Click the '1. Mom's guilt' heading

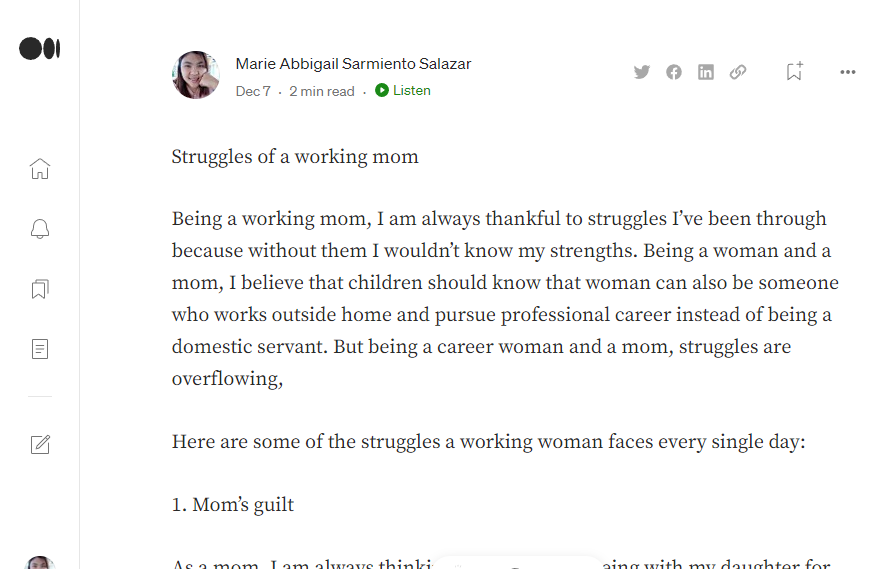point(233,505)
